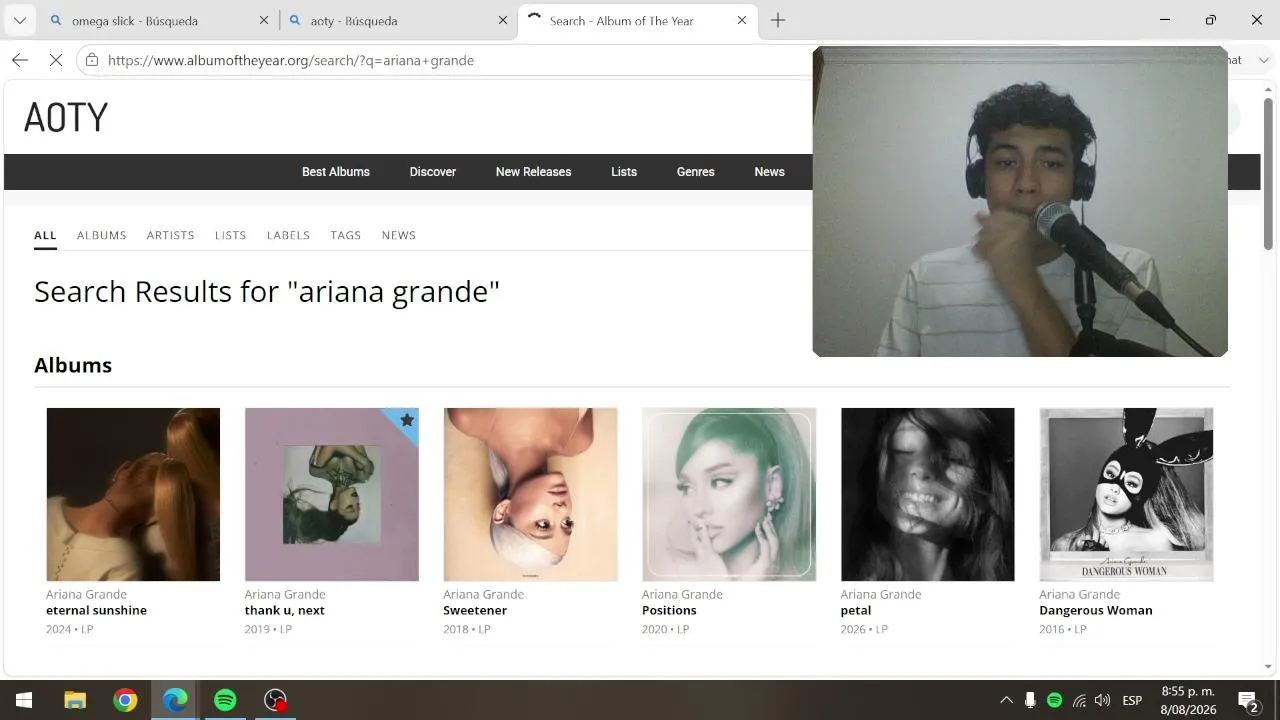
Task: Filter search results by LISTS
Action: coord(230,235)
